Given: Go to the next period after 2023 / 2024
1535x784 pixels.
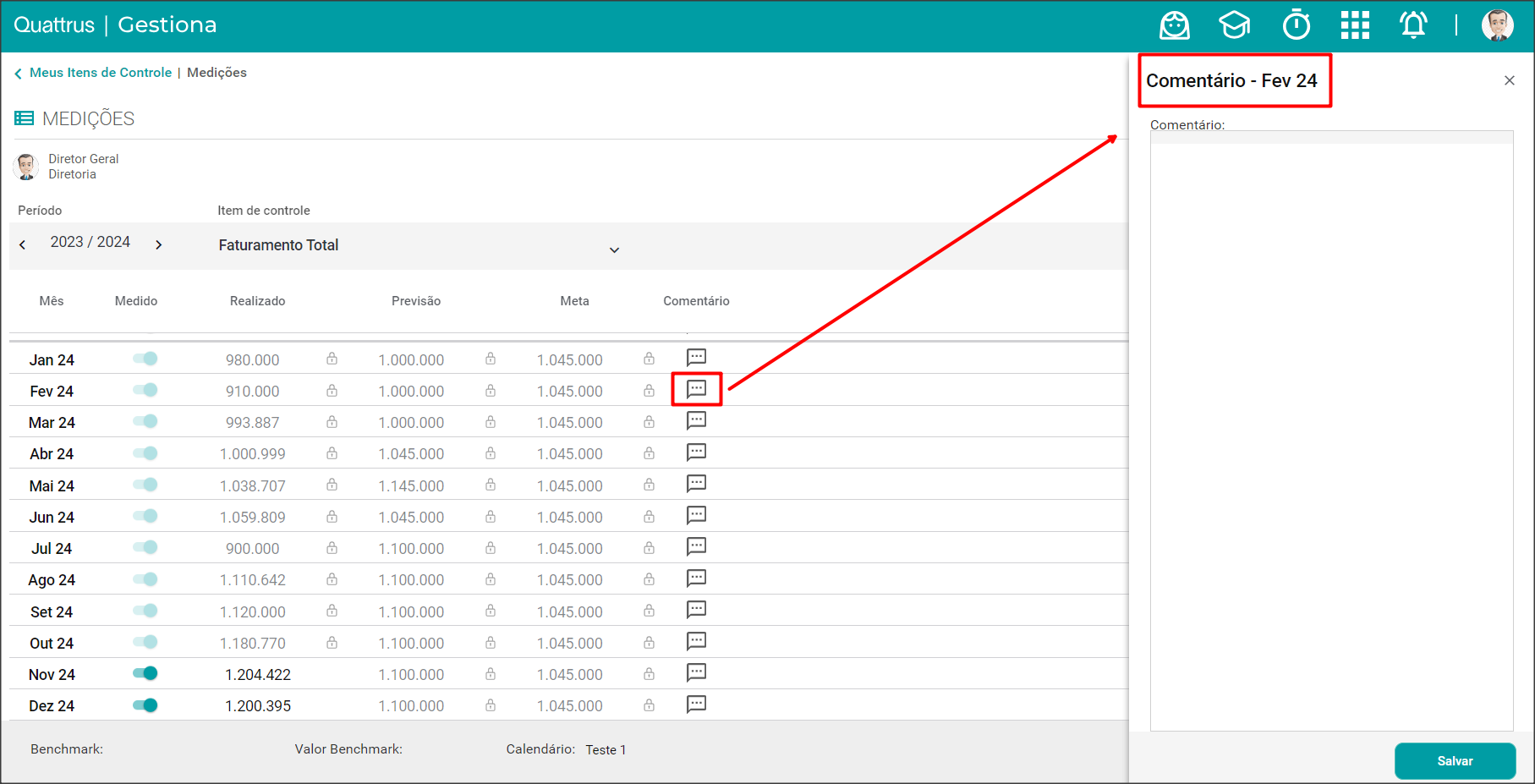Looking at the screenshot, I should click(158, 245).
